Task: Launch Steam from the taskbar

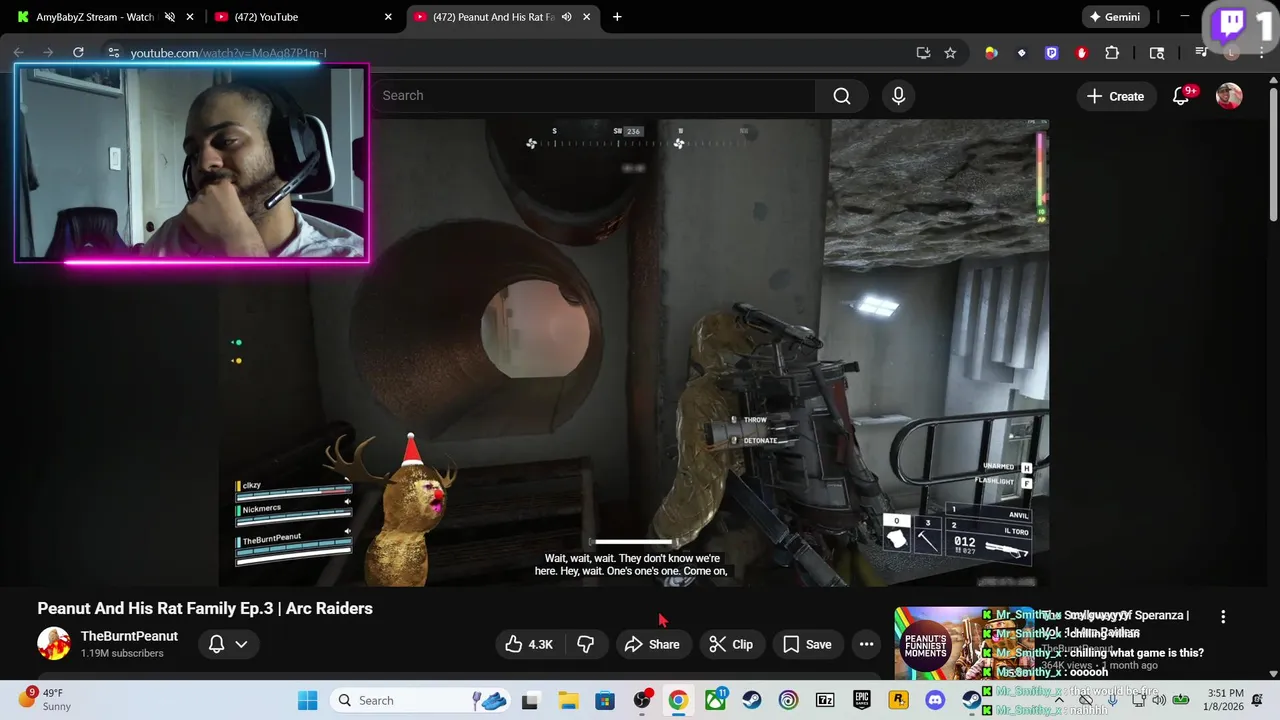Action: pyautogui.click(x=752, y=700)
